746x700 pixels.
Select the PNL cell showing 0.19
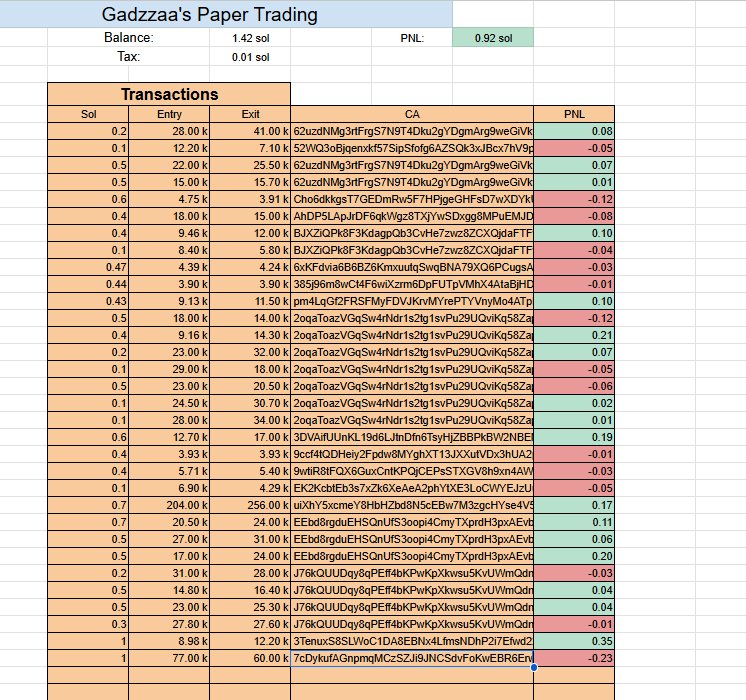click(574, 437)
